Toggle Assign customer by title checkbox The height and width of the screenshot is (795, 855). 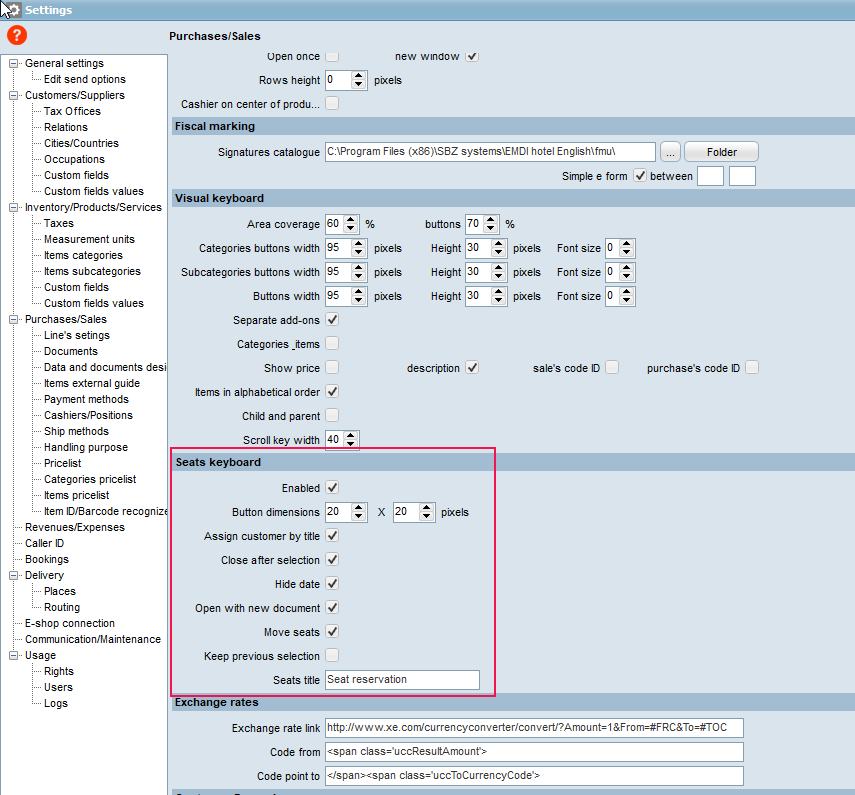click(x=332, y=535)
